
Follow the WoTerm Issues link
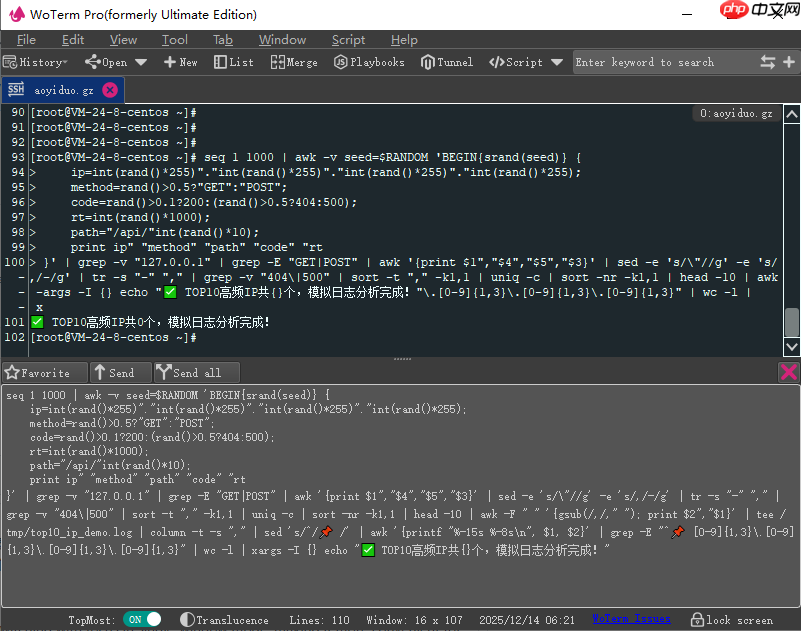click(x=630, y=619)
